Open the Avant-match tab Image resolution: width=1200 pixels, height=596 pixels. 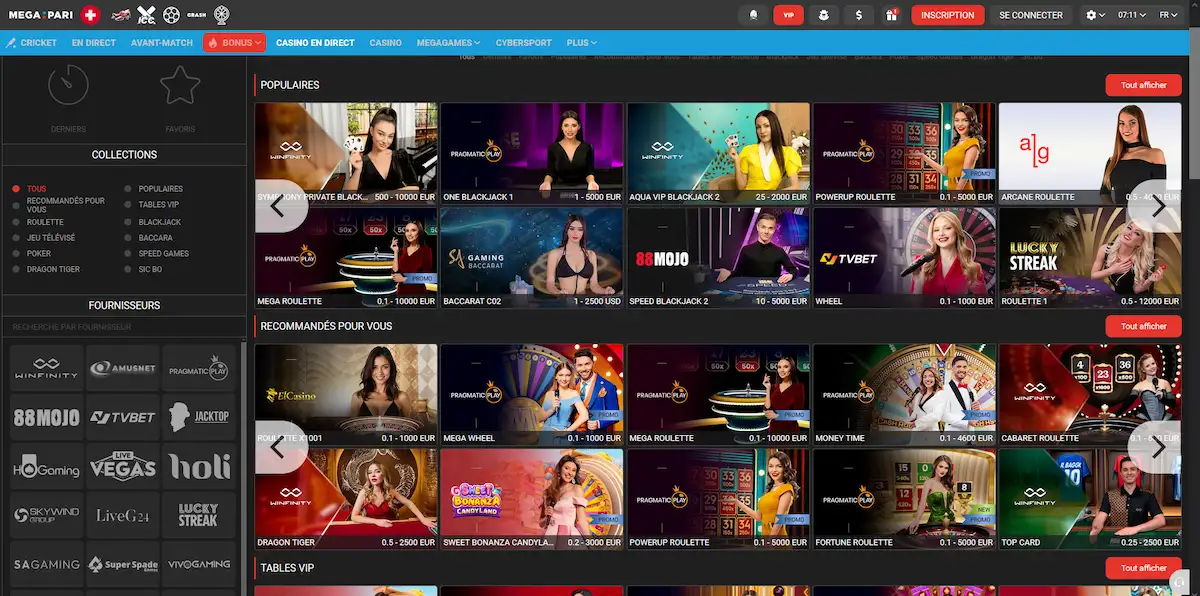pyautogui.click(x=160, y=43)
